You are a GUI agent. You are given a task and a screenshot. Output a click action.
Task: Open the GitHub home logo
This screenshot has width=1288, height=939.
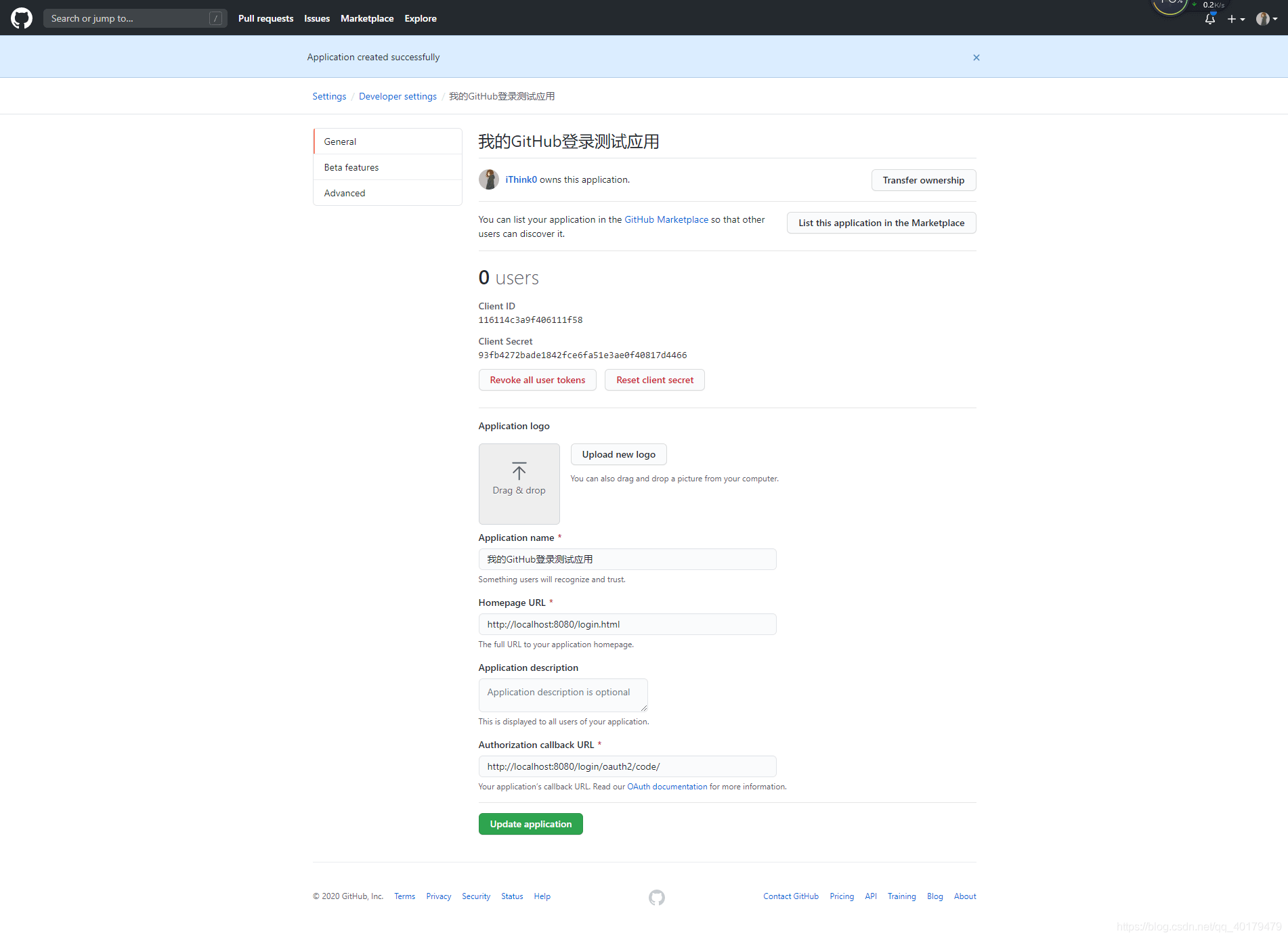coord(22,18)
